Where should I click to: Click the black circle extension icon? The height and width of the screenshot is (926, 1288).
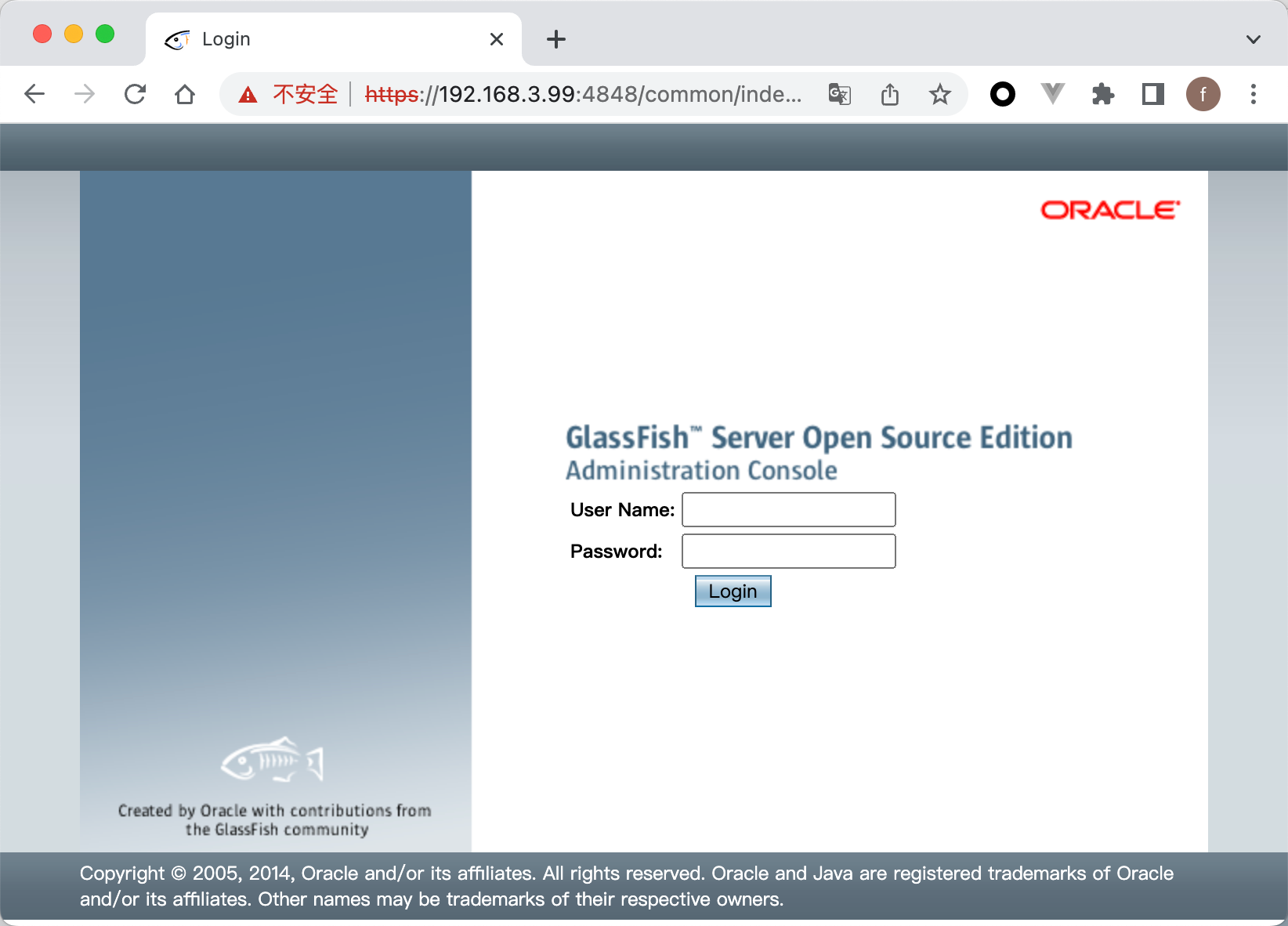click(1002, 95)
